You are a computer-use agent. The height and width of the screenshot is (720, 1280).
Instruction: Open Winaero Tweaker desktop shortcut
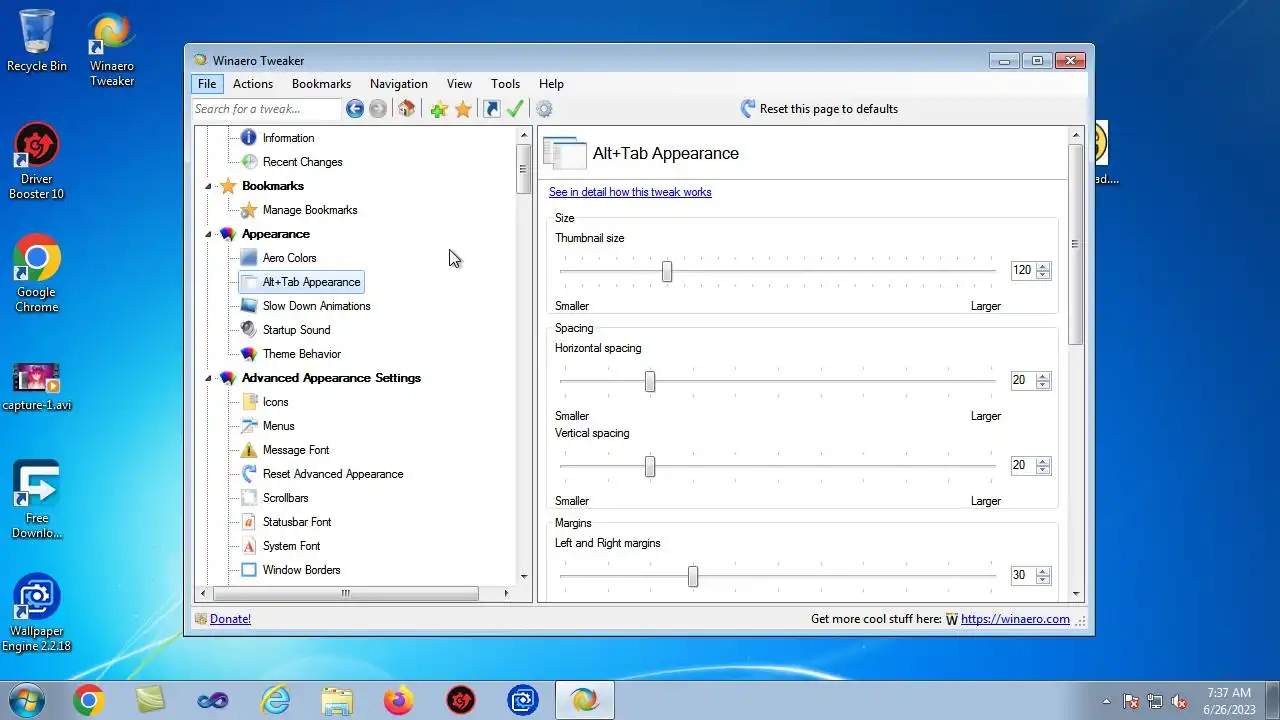click(x=112, y=49)
